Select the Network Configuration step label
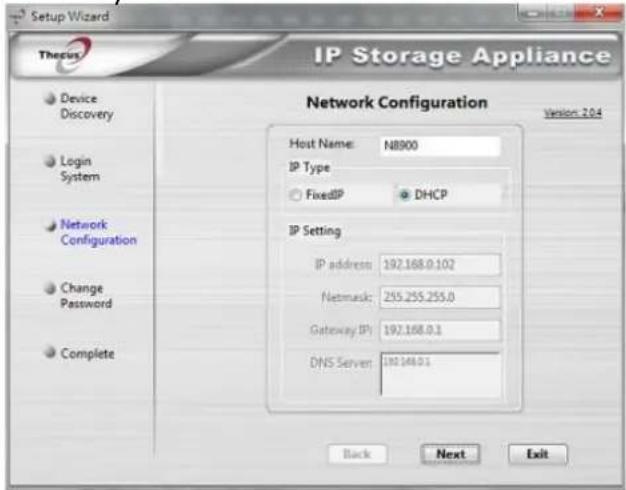626x490 pixels. point(99,232)
